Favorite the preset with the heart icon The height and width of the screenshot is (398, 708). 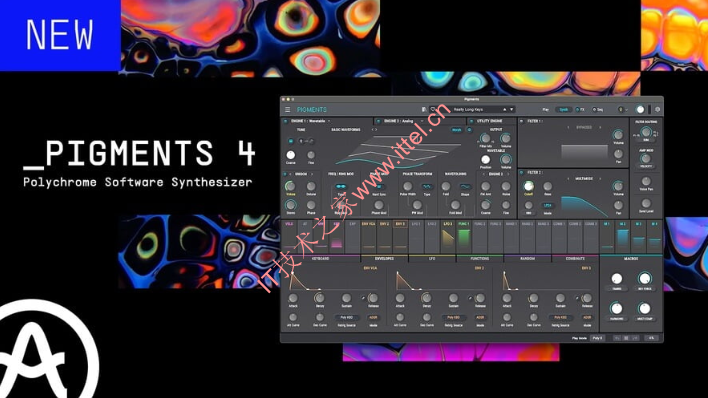[433, 109]
